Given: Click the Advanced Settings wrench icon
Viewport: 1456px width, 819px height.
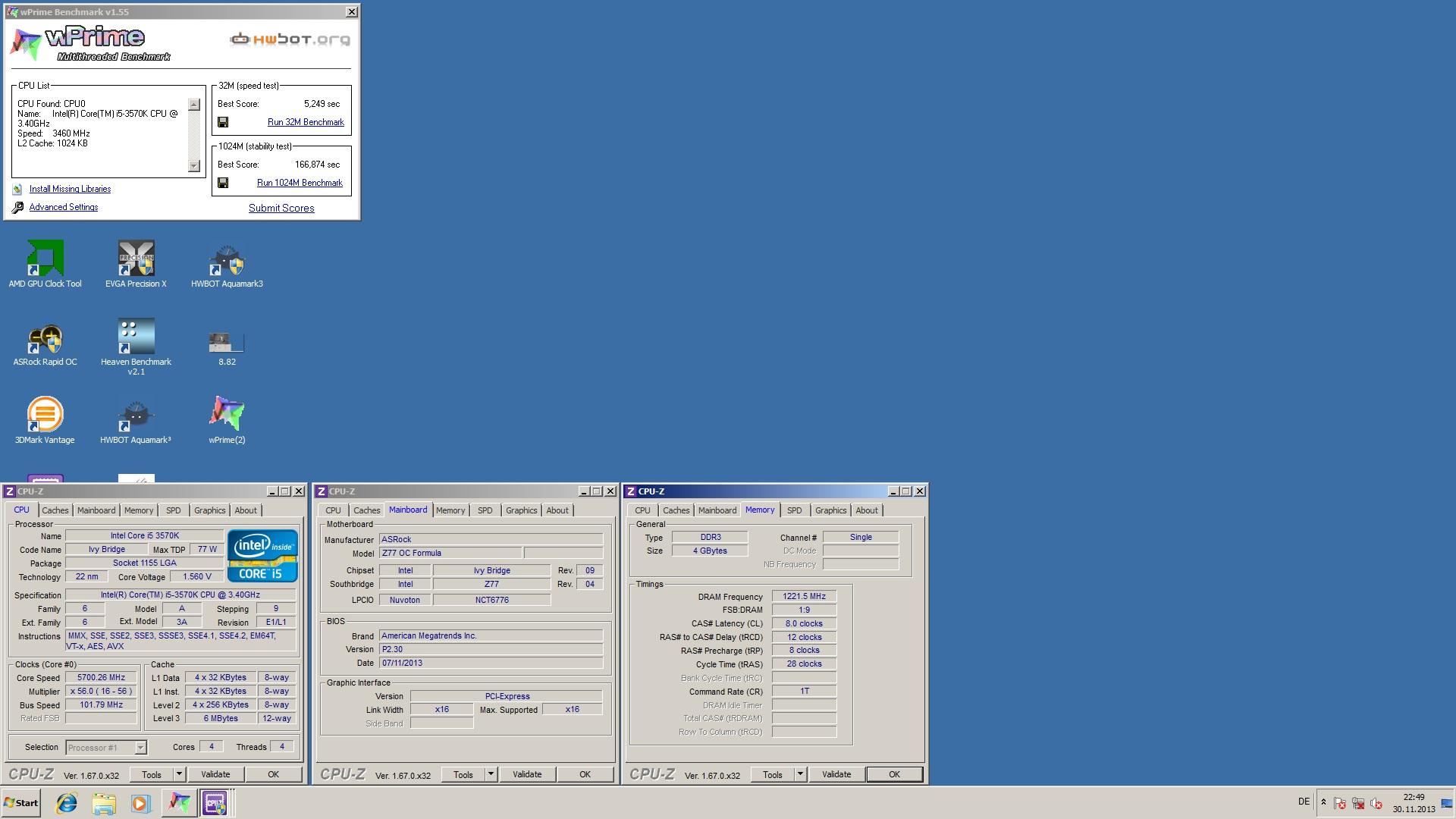Looking at the screenshot, I should pos(17,207).
